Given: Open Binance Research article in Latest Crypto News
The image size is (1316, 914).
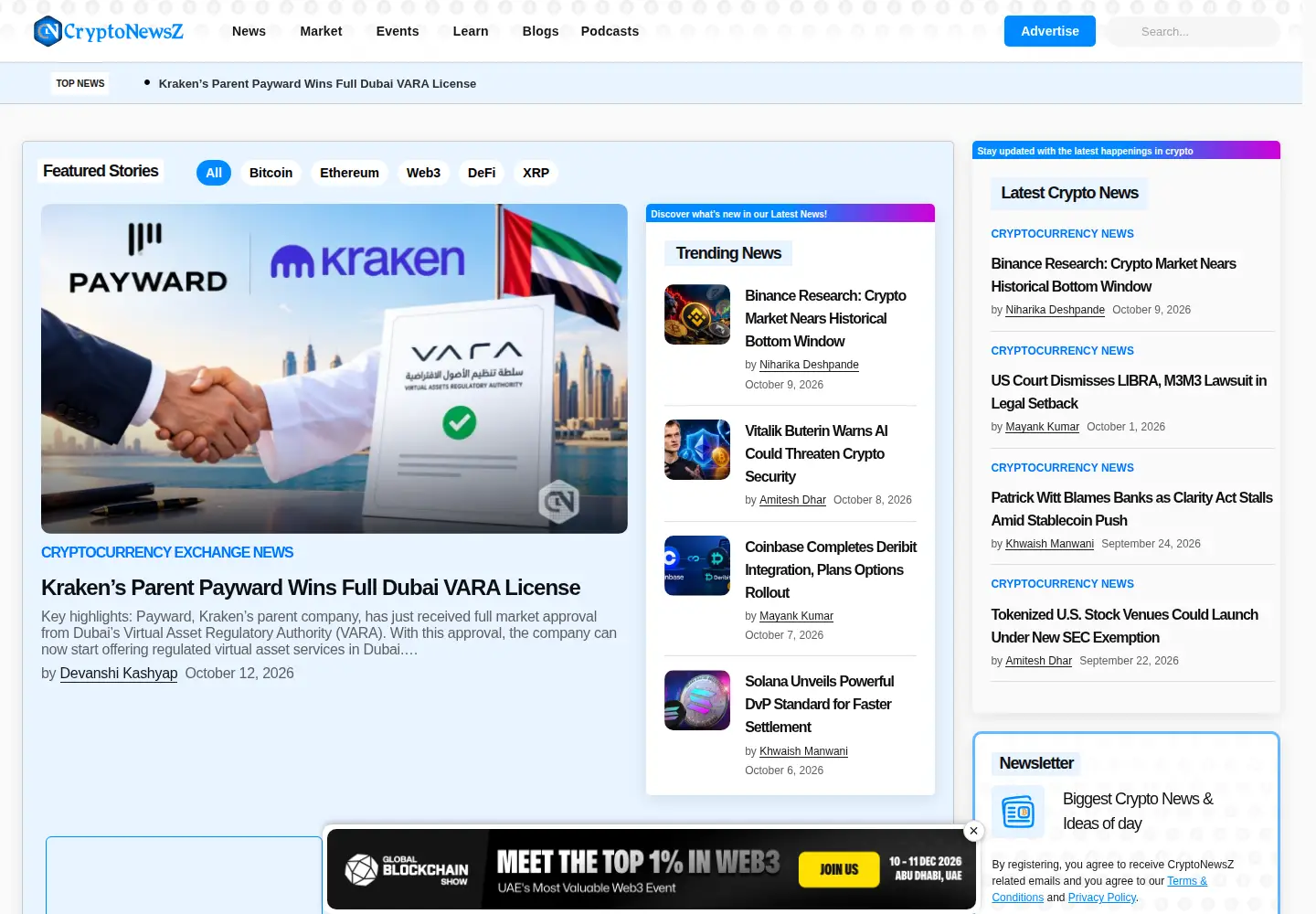Looking at the screenshot, I should tap(1113, 275).
